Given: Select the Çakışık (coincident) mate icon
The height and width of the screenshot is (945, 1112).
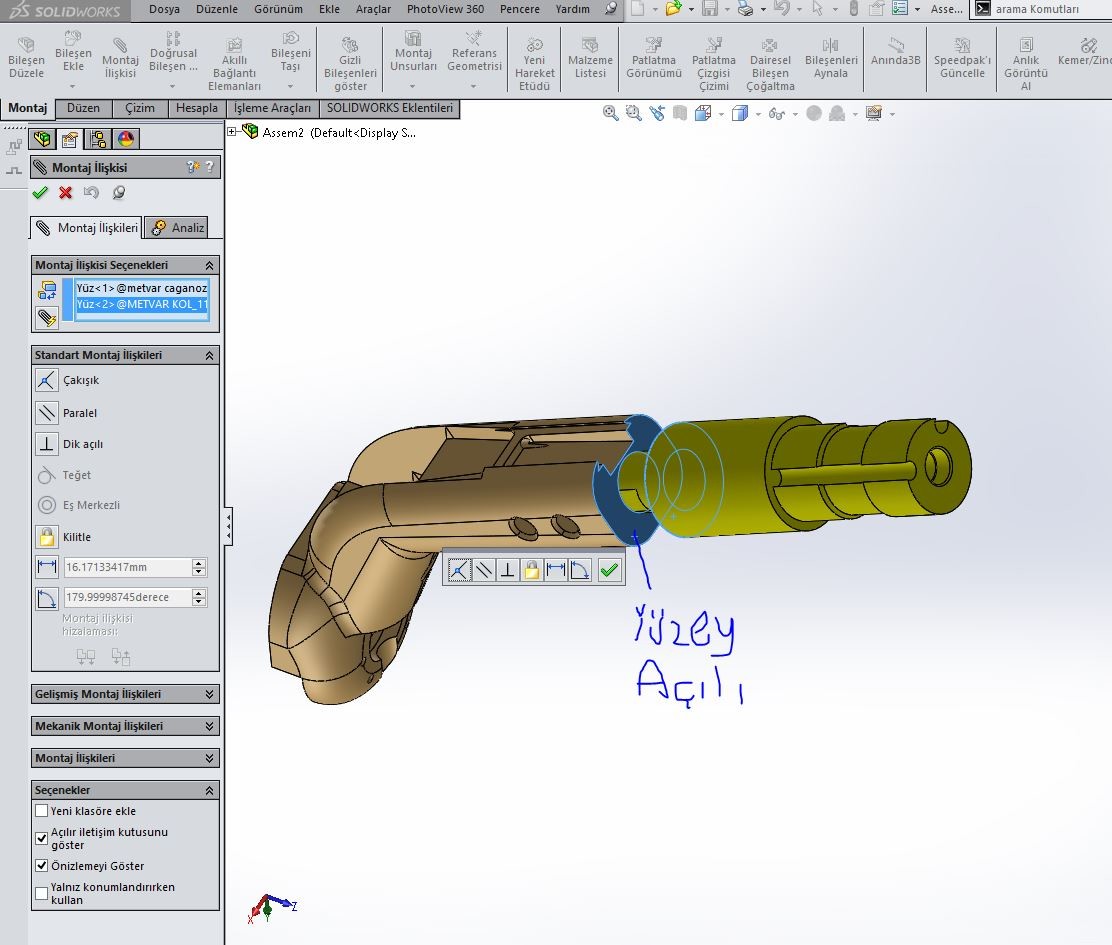Looking at the screenshot, I should point(47,380).
